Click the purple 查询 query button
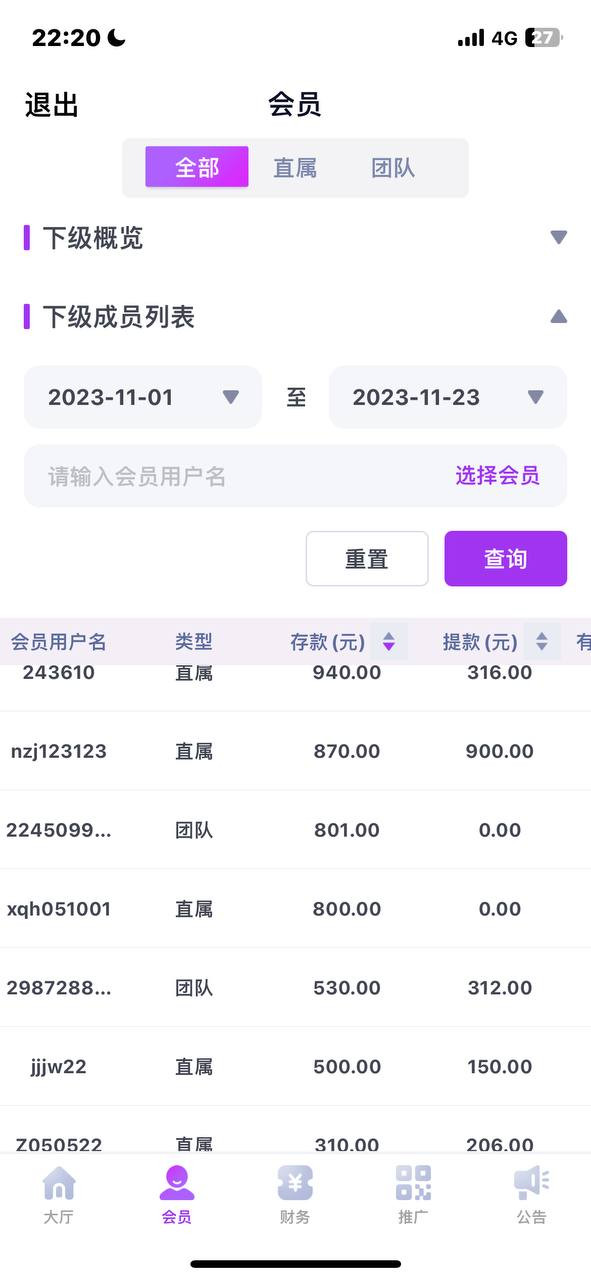 tap(506, 559)
